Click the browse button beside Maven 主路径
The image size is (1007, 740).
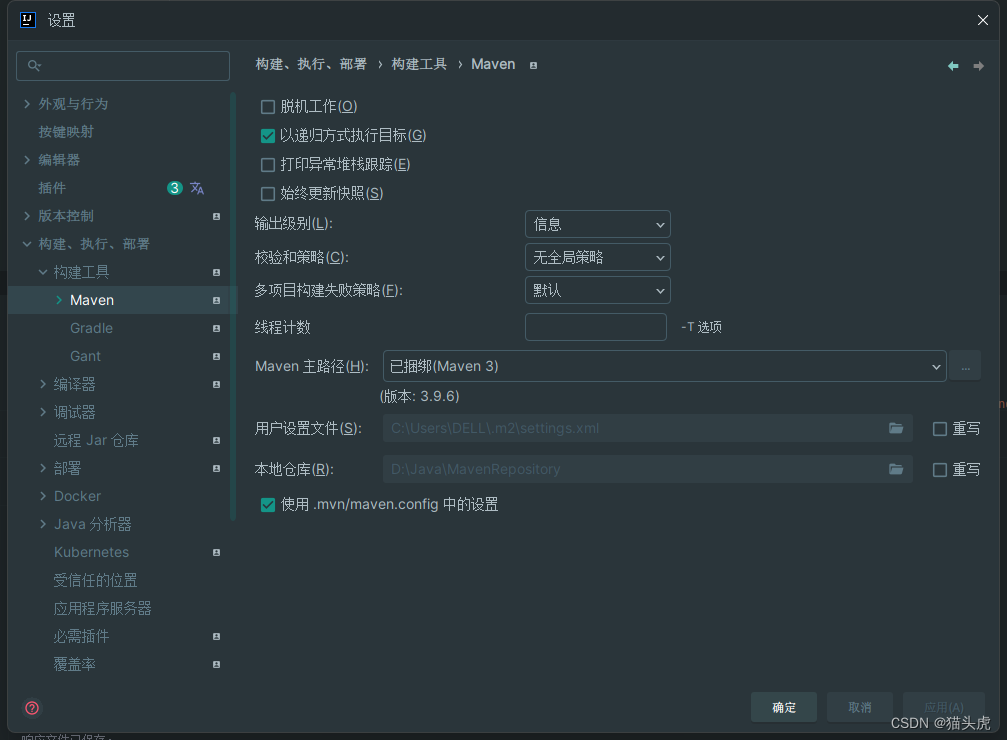(965, 366)
